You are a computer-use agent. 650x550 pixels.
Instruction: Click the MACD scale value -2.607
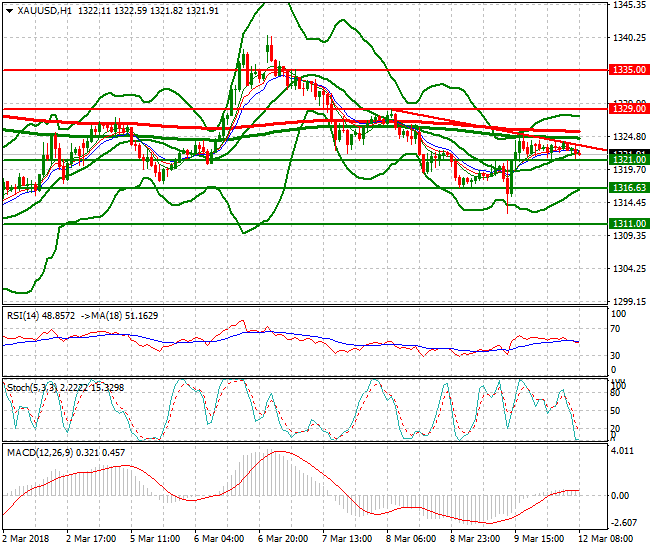(624, 523)
